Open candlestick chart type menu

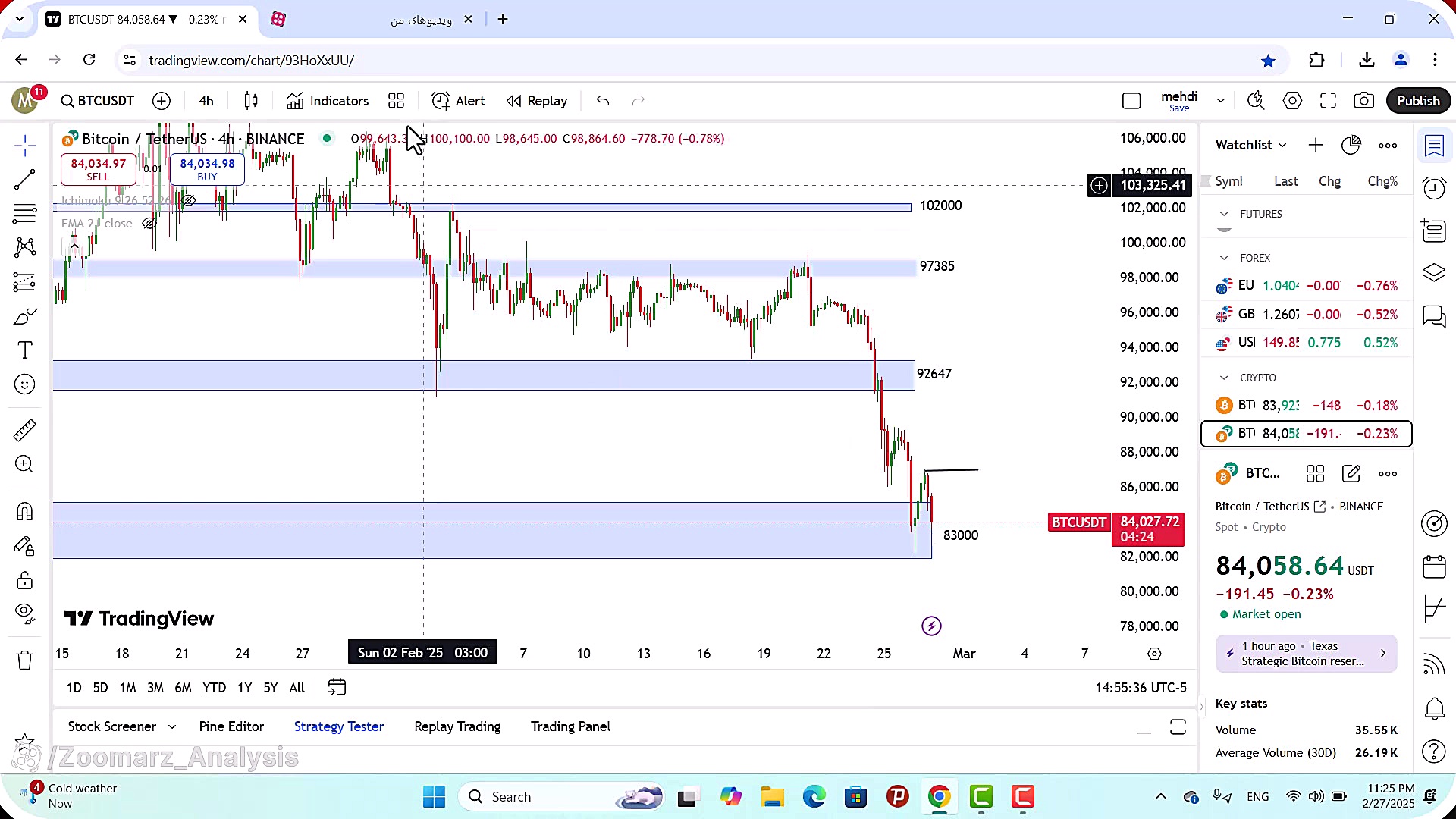coord(251,101)
